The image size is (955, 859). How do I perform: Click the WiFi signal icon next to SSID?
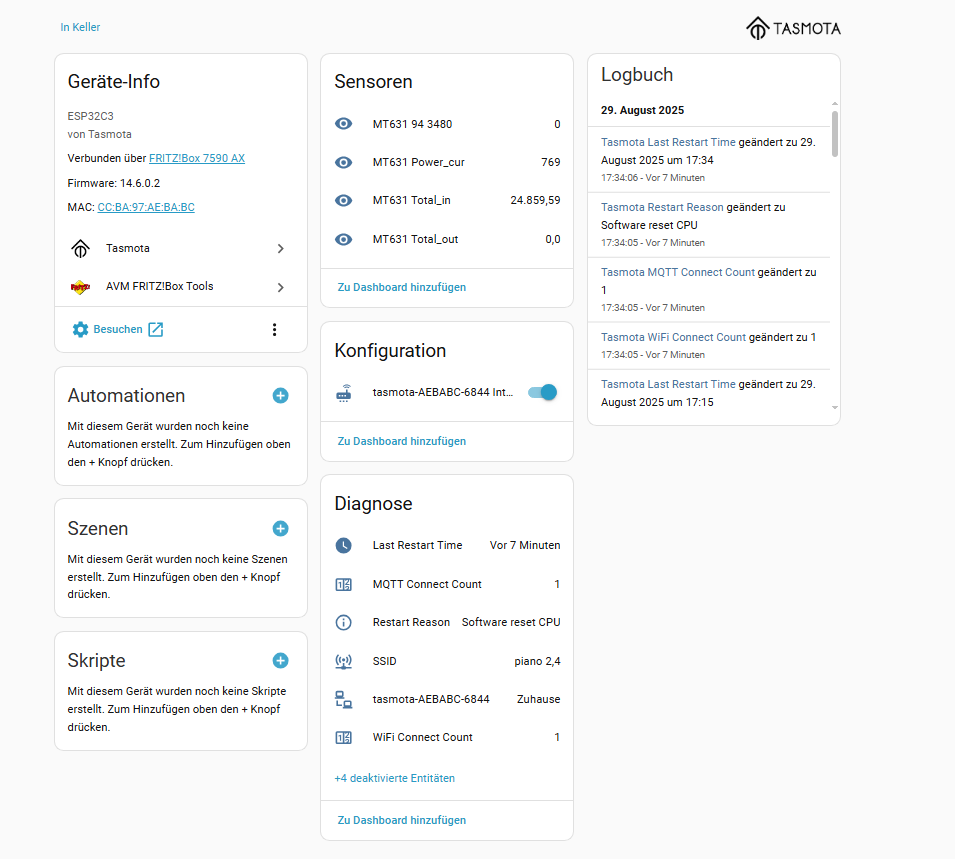[343, 661]
